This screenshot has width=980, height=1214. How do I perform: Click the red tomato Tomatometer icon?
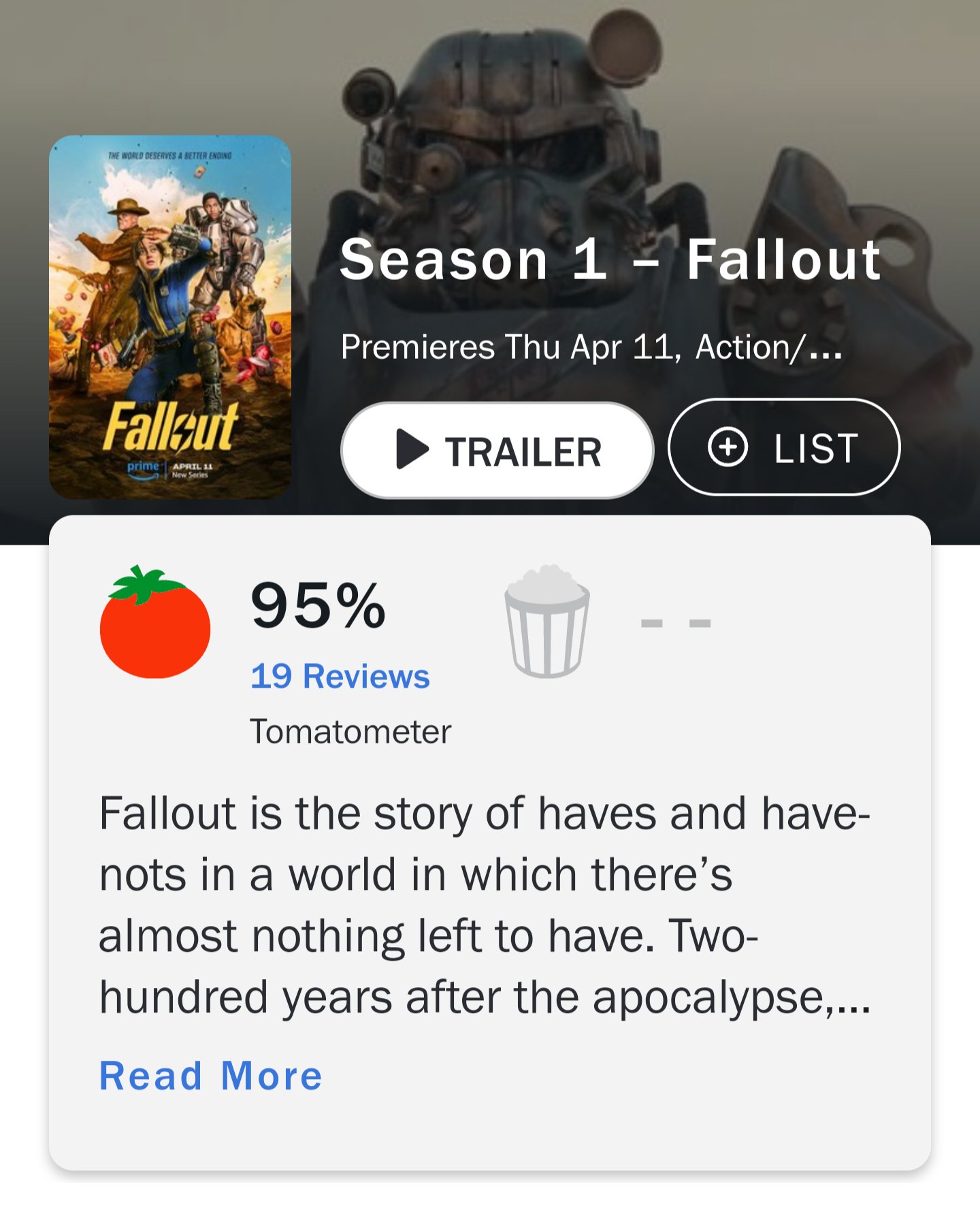(x=155, y=624)
